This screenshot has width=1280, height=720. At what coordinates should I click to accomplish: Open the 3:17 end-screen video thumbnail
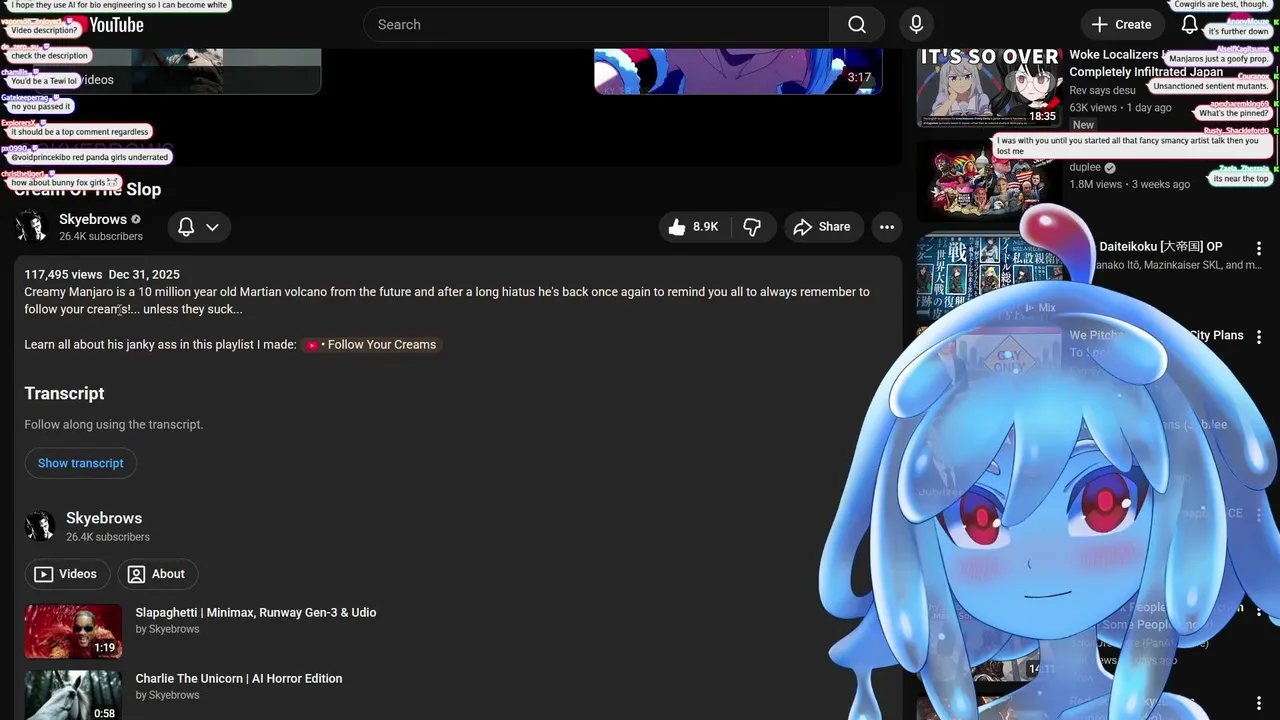coord(738,70)
